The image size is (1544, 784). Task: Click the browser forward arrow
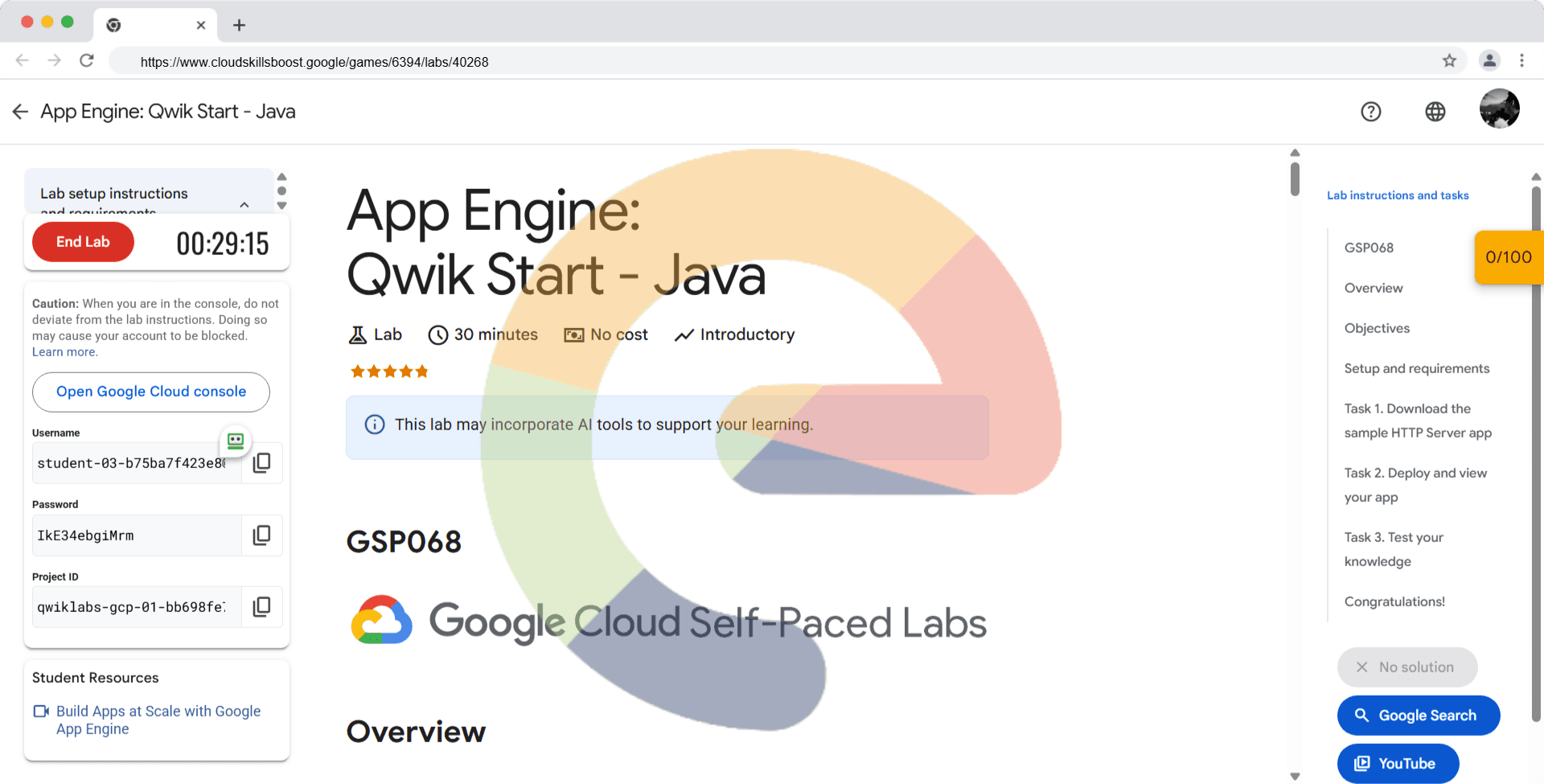pos(54,60)
